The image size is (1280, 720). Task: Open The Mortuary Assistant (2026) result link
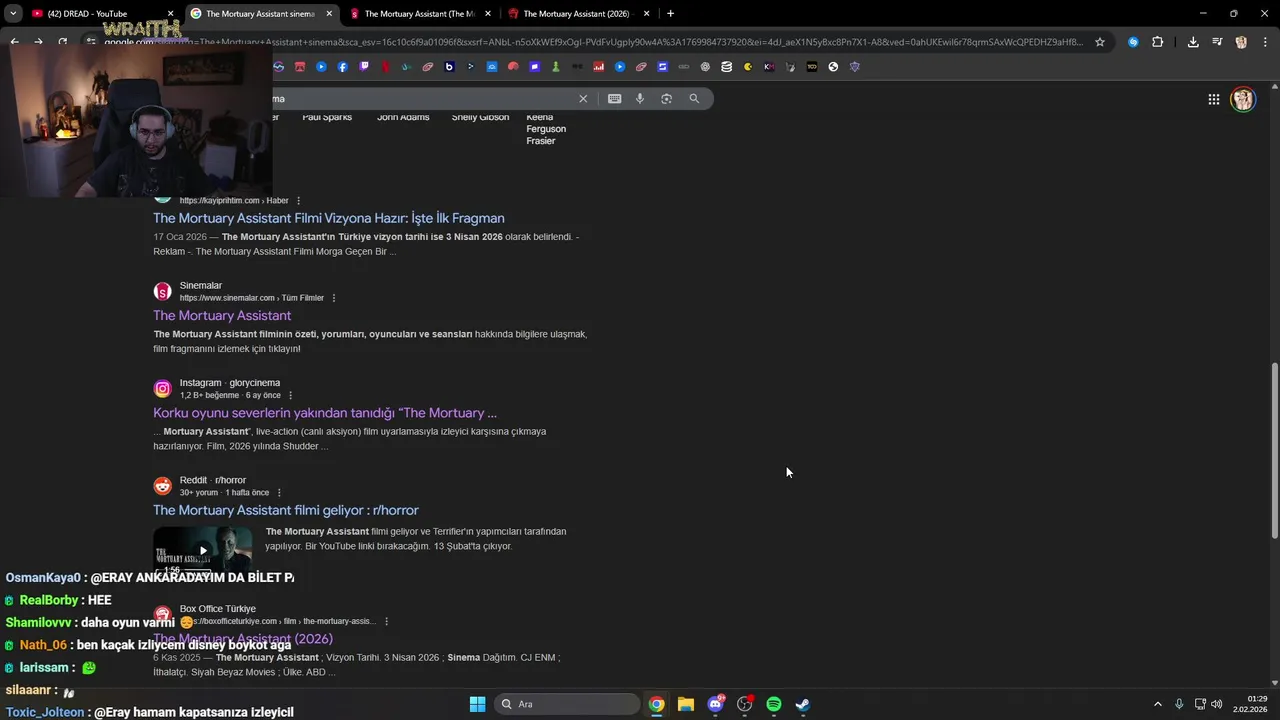(243, 639)
